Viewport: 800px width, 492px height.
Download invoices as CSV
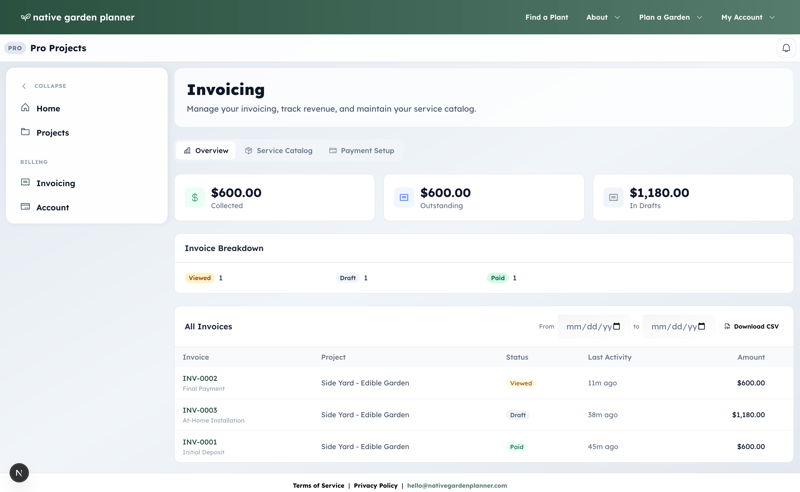click(751, 327)
